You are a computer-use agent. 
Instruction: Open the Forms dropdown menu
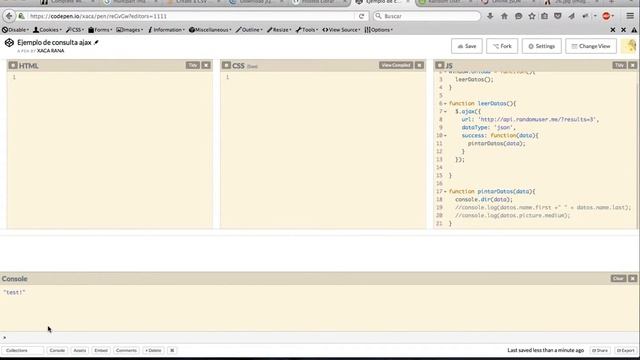100,30
